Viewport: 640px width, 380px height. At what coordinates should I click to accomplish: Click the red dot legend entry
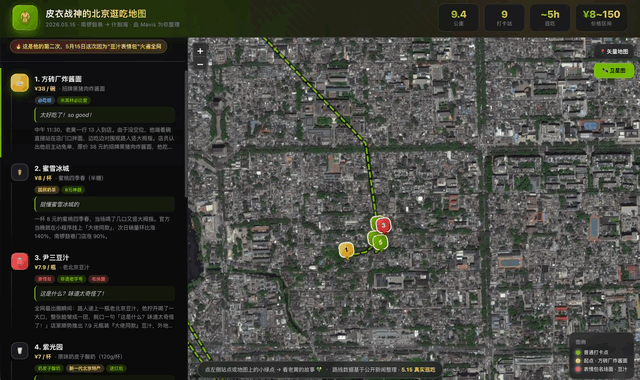pos(601,369)
